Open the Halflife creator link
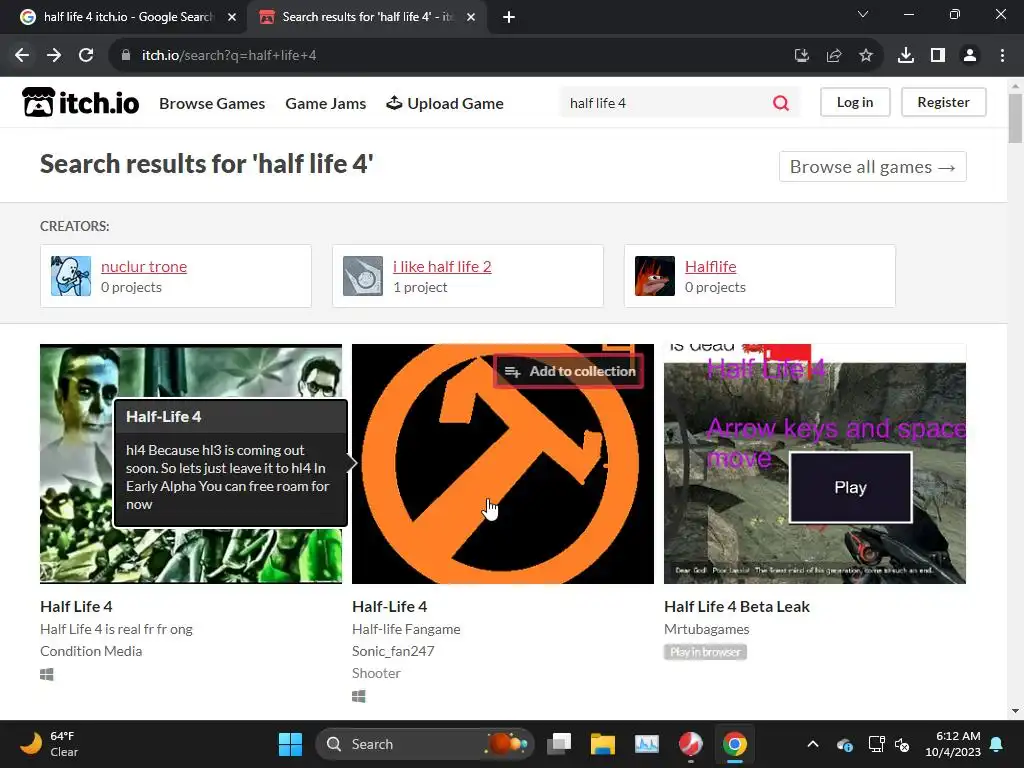 point(710,266)
